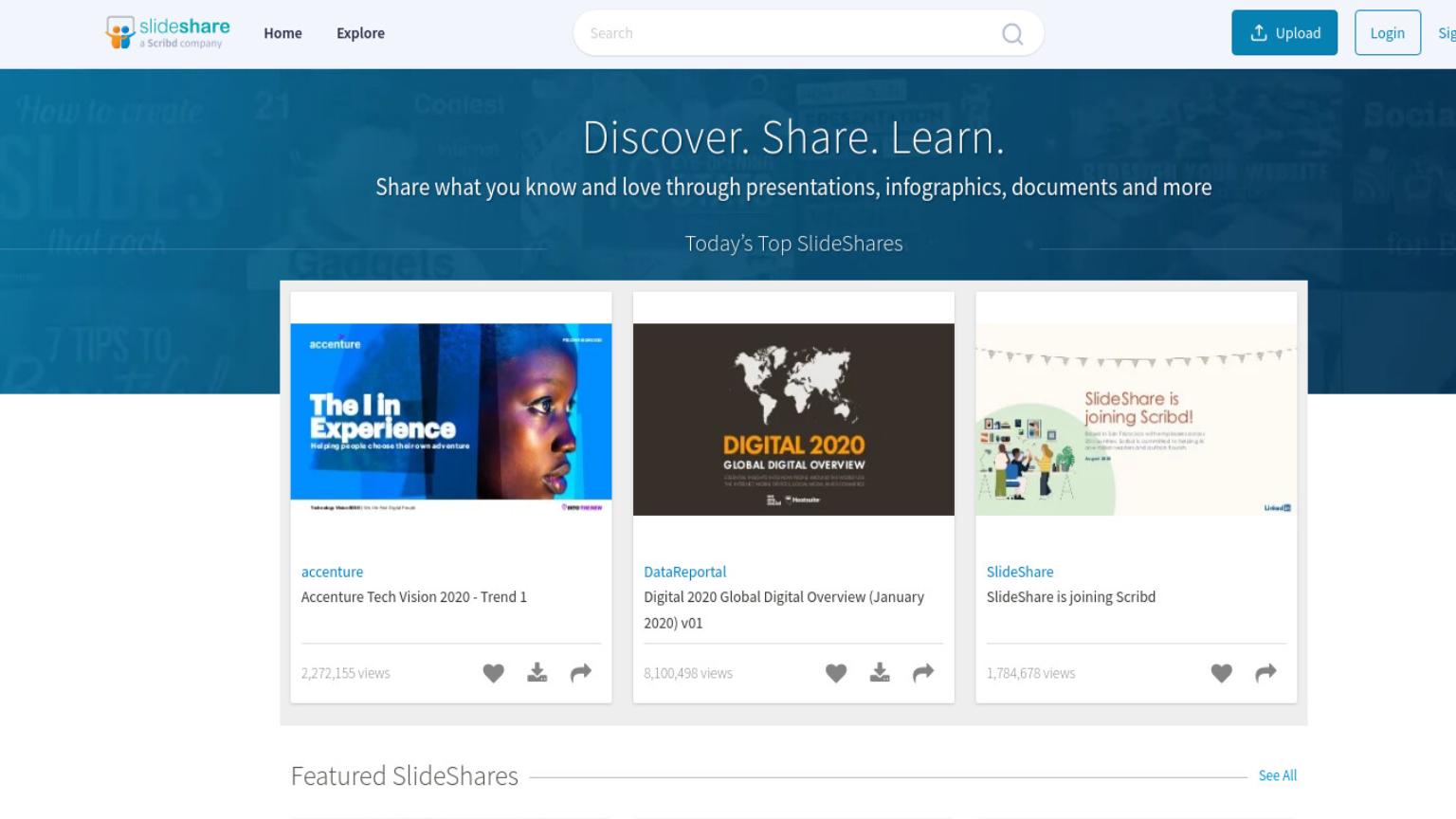This screenshot has height=819, width=1456.
Task: Share the Accenture Tech Vision slideshare
Action: pyautogui.click(x=581, y=673)
